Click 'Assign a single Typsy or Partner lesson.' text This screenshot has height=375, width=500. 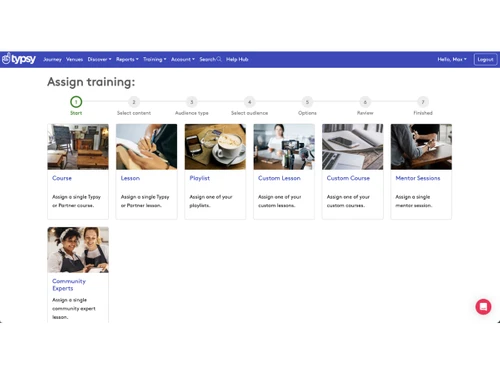145,201
